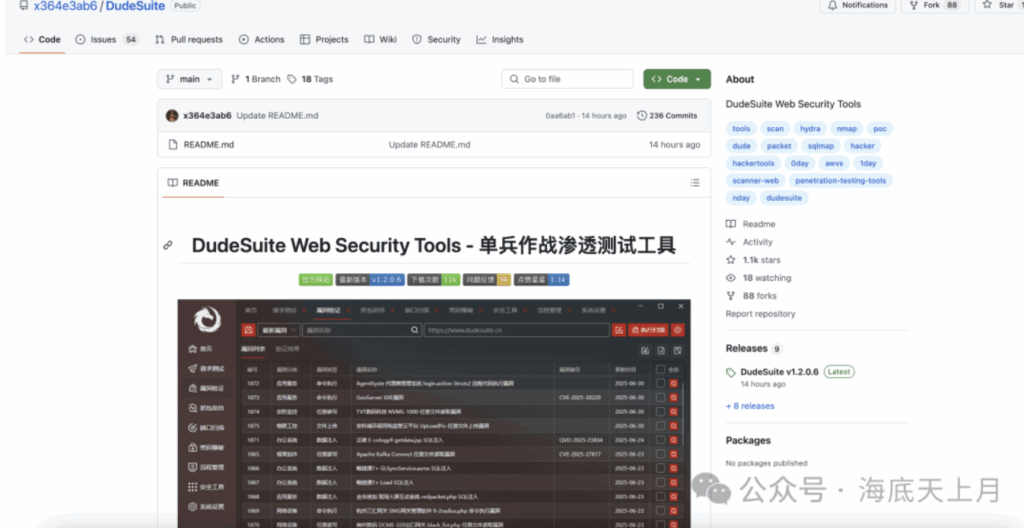Open the 236 Commits history
The height and width of the screenshot is (528, 1024).
(667, 115)
